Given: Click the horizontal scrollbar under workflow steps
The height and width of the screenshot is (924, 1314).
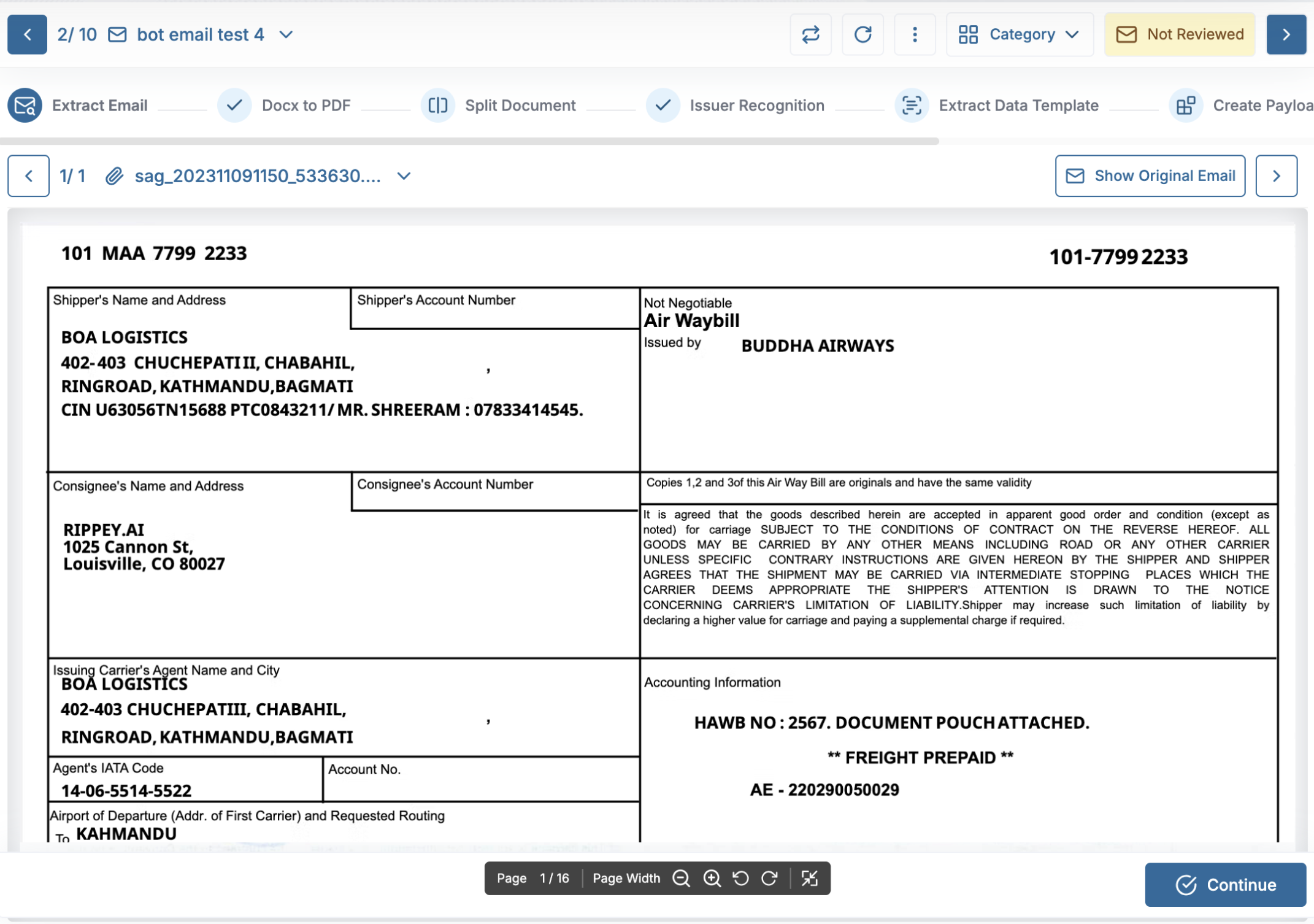Looking at the screenshot, I should (x=469, y=141).
